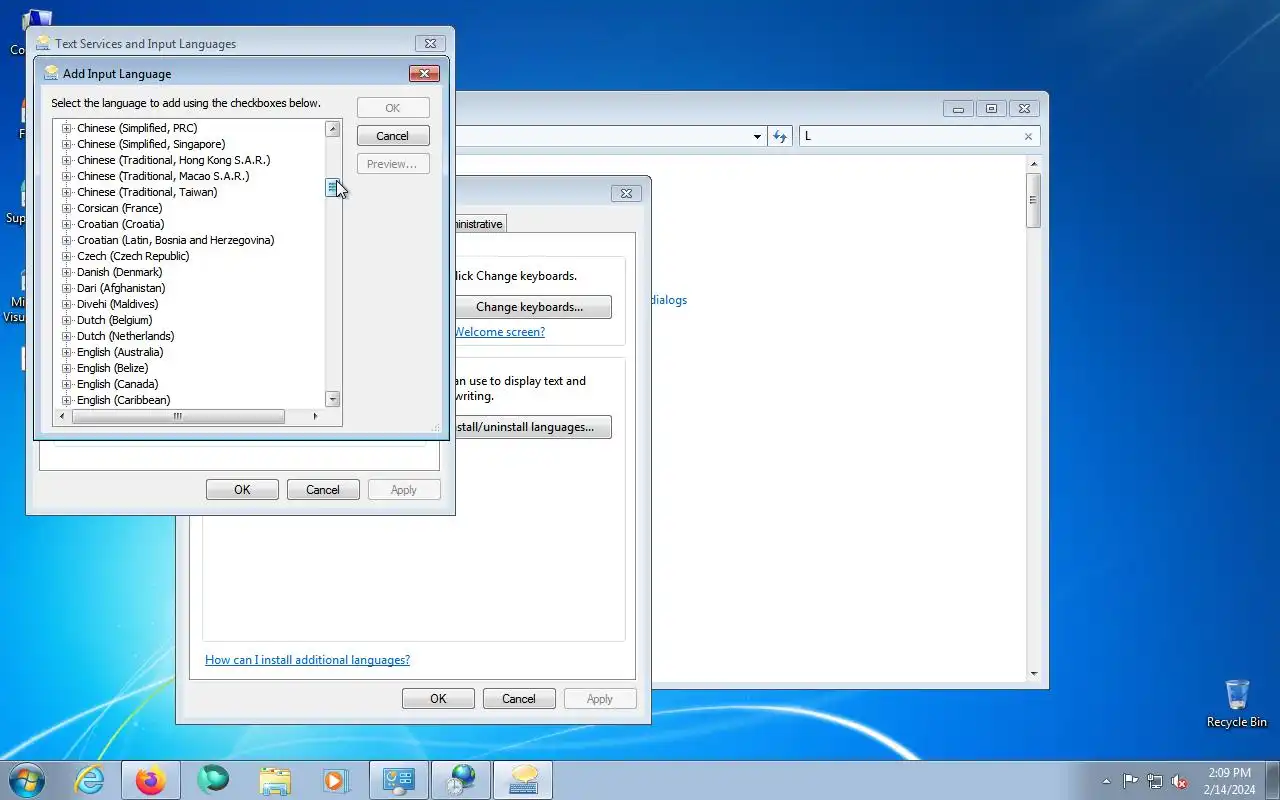Click the network tray icon
The image size is (1280, 800).
1155,782
